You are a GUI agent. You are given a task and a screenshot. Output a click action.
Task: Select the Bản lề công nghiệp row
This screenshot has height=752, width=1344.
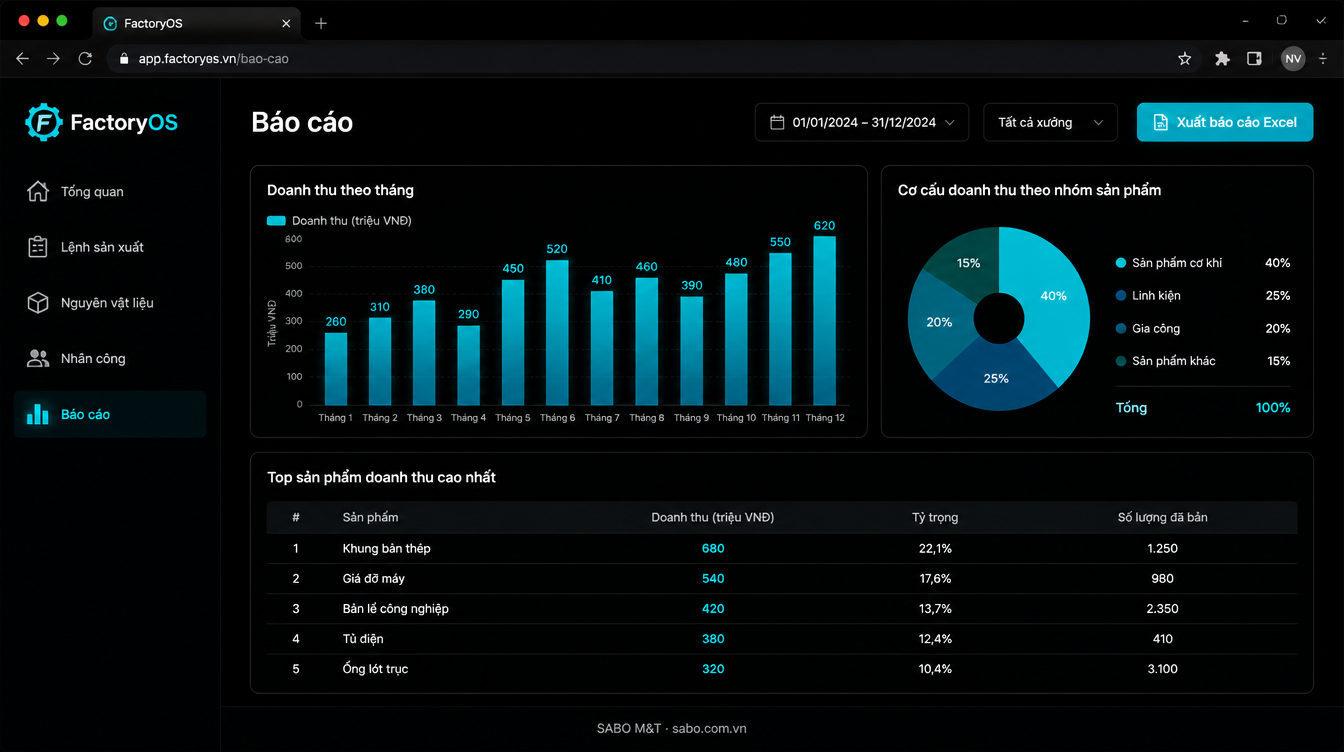coord(782,608)
